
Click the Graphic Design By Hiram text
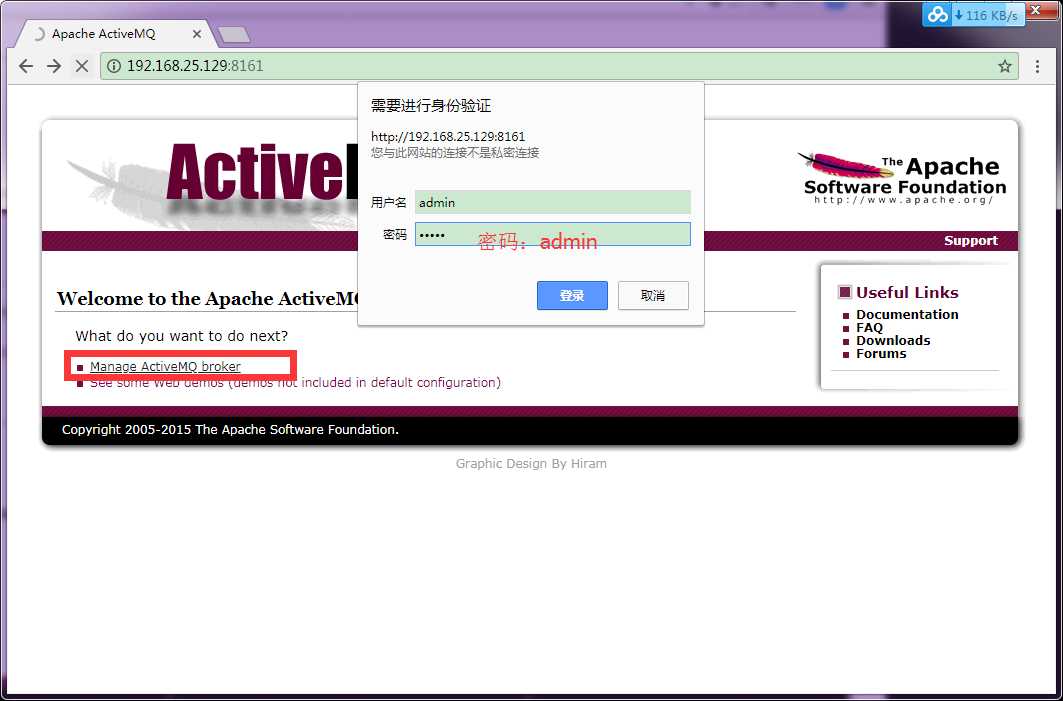(x=531, y=464)
